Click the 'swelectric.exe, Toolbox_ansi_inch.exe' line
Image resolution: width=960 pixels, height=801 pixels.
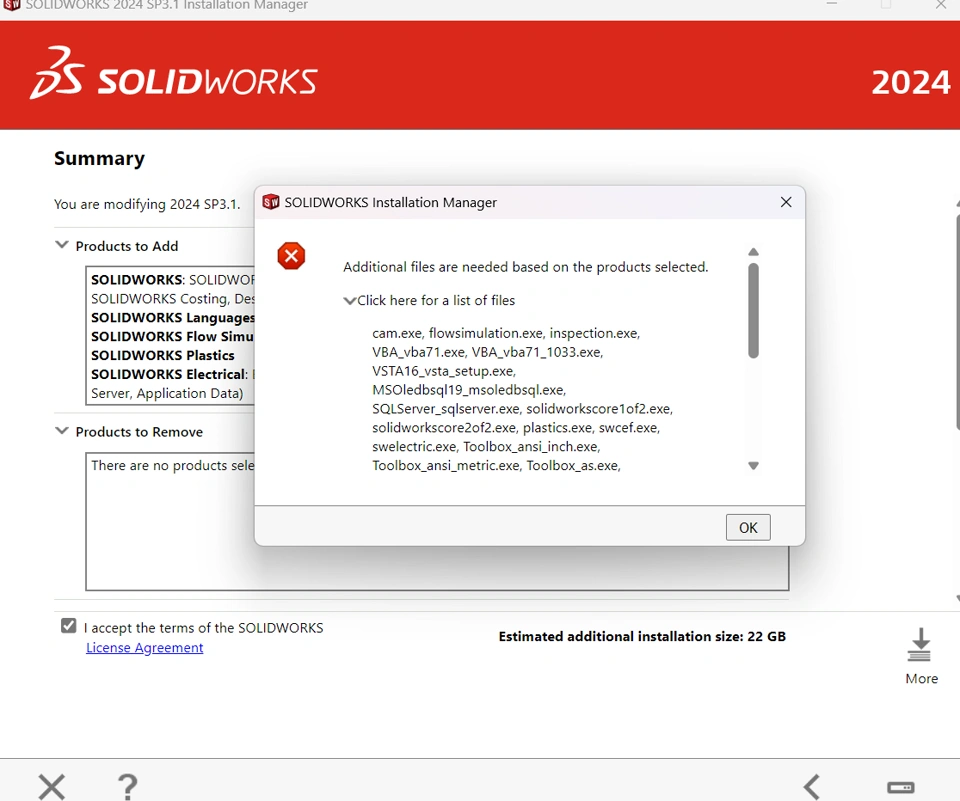pyautogui.click(x=486, y=447)
